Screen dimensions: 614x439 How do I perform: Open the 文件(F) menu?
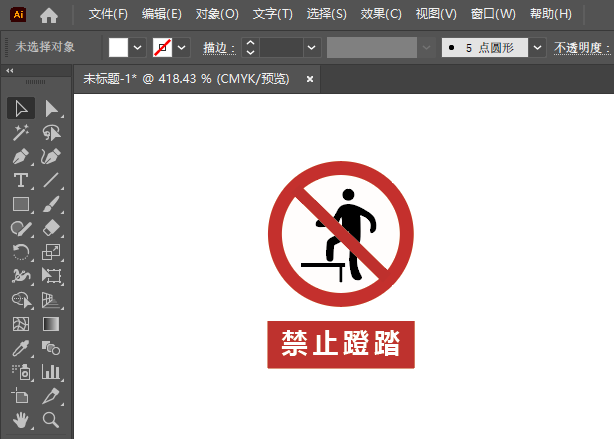click(x=108, y=14)
